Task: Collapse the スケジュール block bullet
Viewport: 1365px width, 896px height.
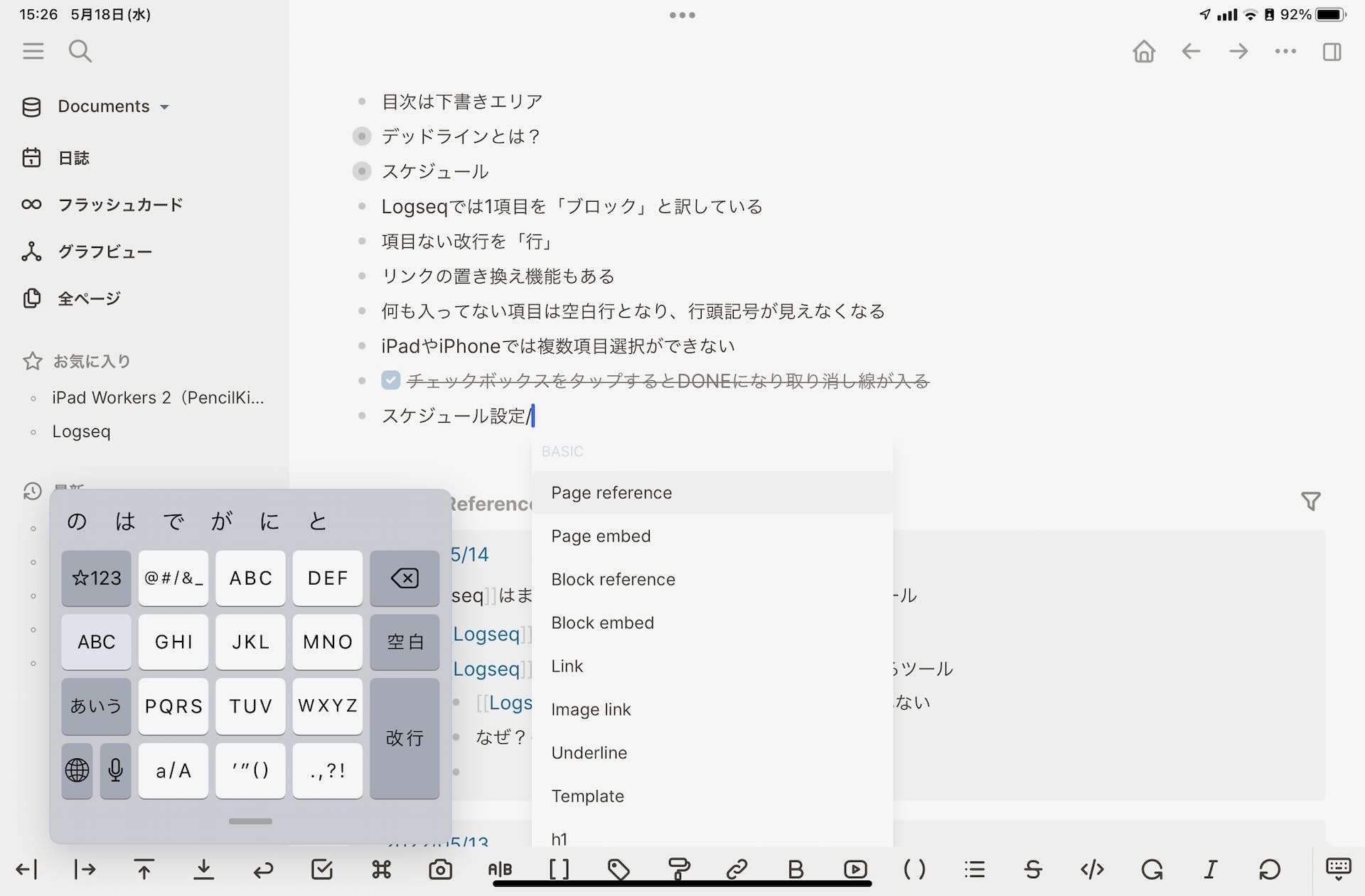Action: [362, 171]
